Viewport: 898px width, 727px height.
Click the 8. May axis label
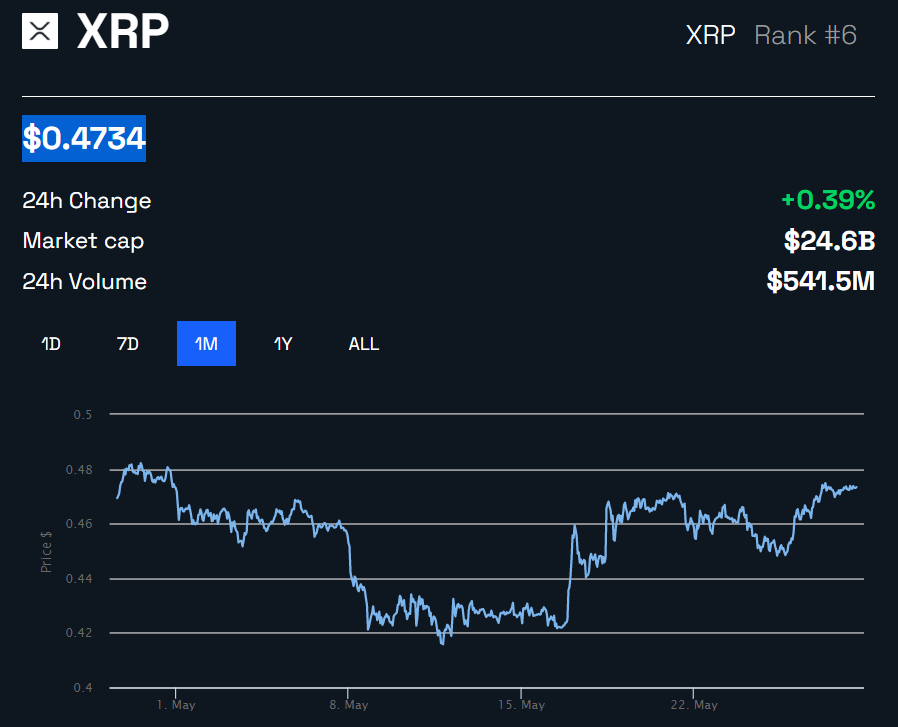click(x=348, y=705)
